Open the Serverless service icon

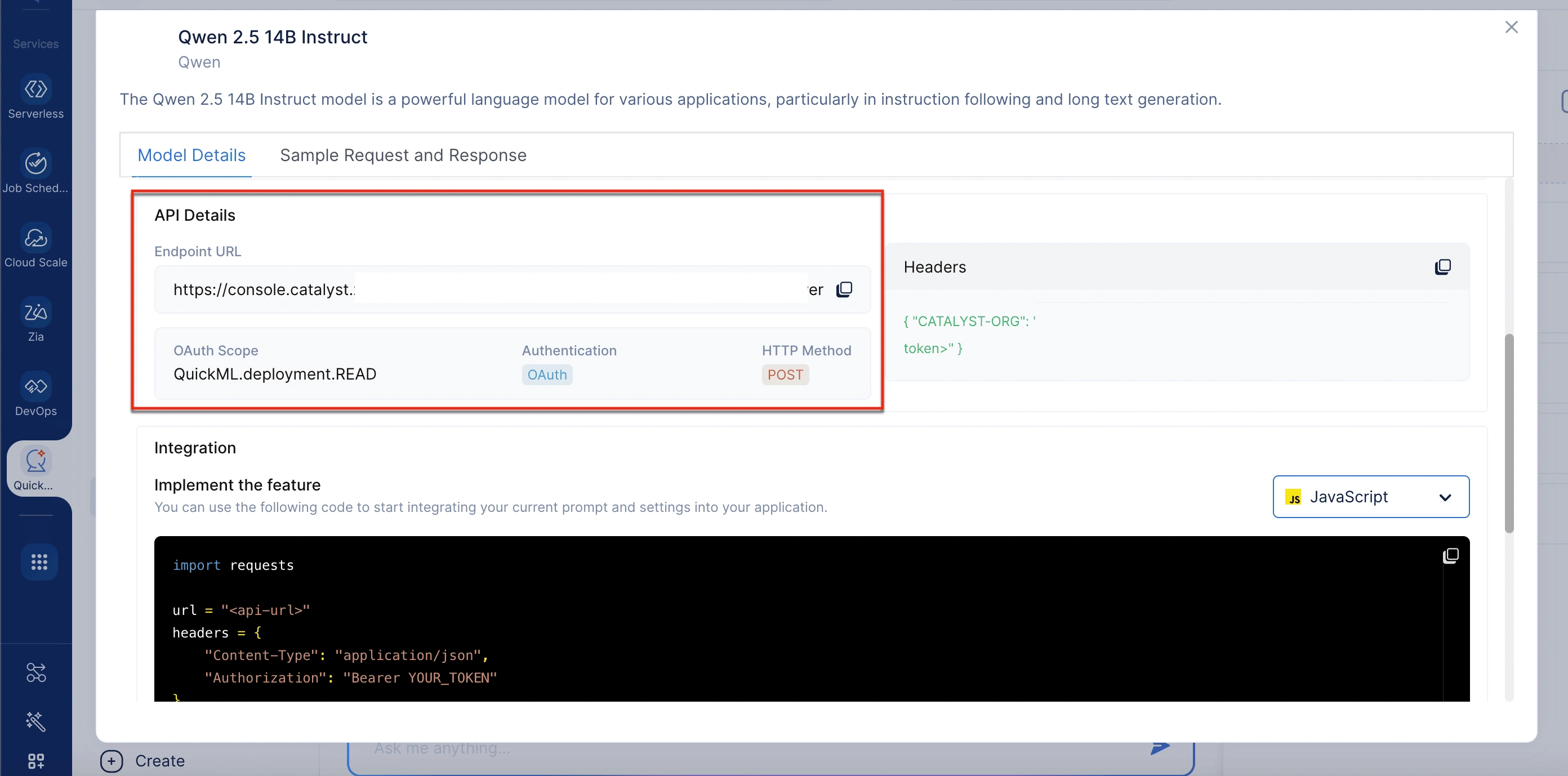(36, 90)
